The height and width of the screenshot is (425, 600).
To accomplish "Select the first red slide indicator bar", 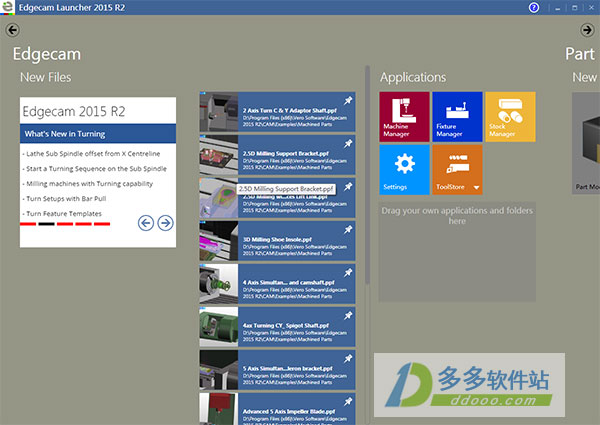I will (28, 224).
